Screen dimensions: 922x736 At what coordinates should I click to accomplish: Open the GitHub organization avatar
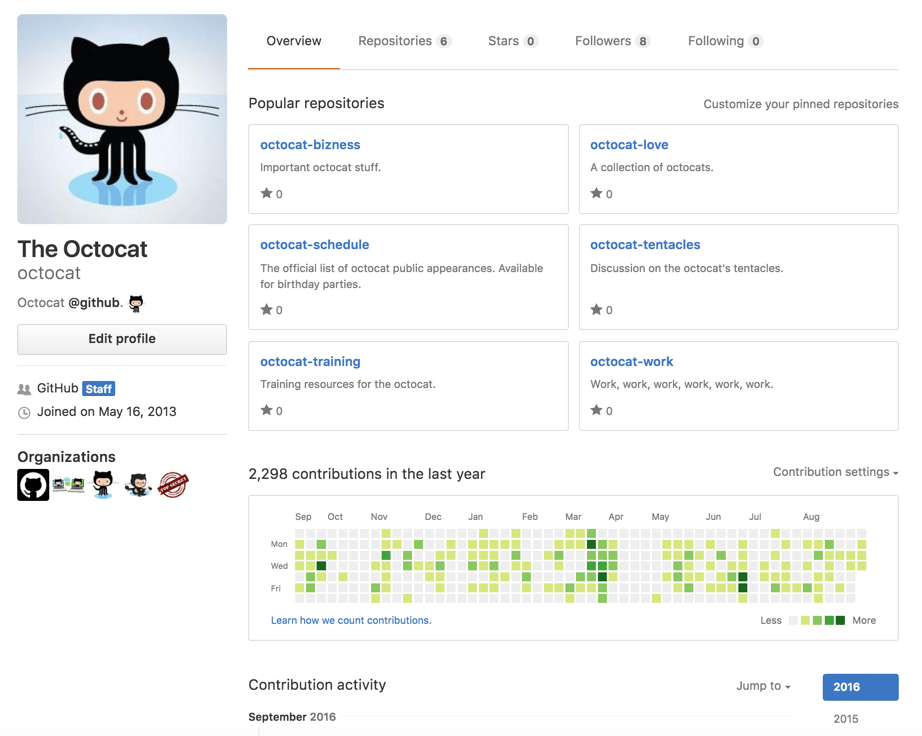tap(33, 485)
